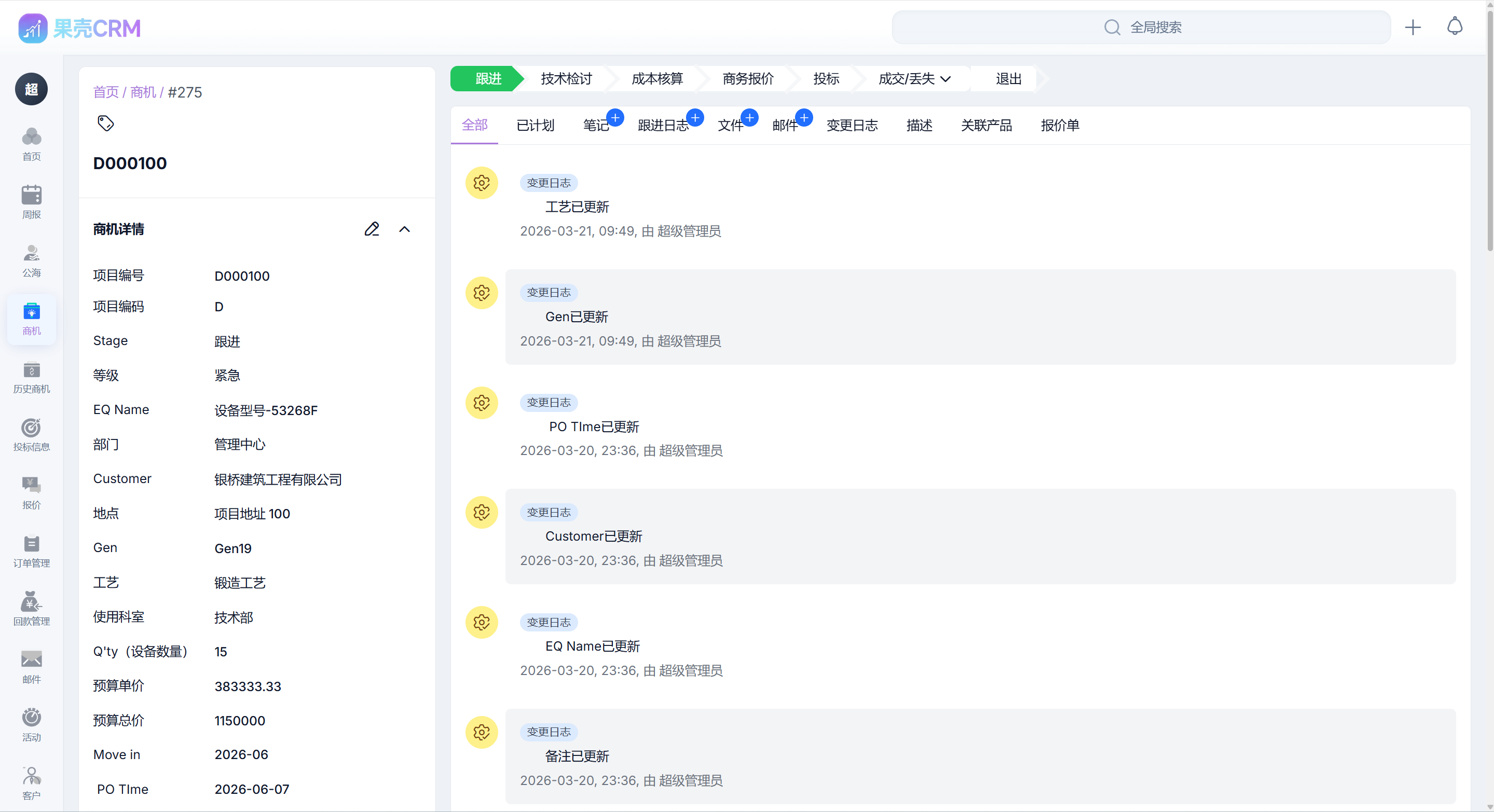Image resolution: width=1494 pixels, height=812 pixels.
Task: Click the tag icon above D000100
Action: click(105, 123)
